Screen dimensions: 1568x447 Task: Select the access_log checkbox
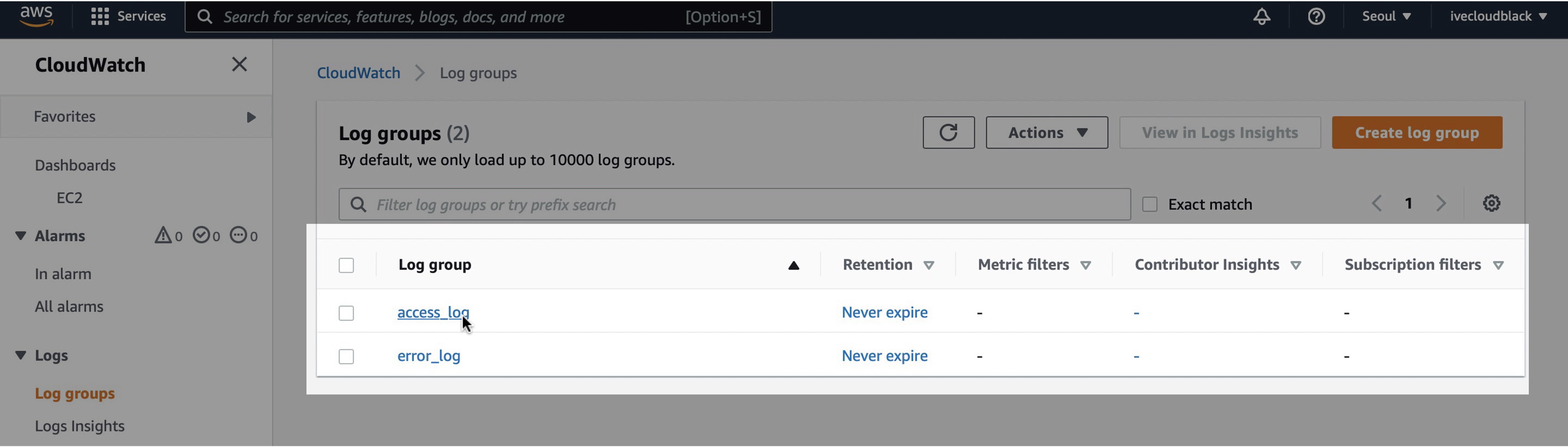click(x=346, y=313)
